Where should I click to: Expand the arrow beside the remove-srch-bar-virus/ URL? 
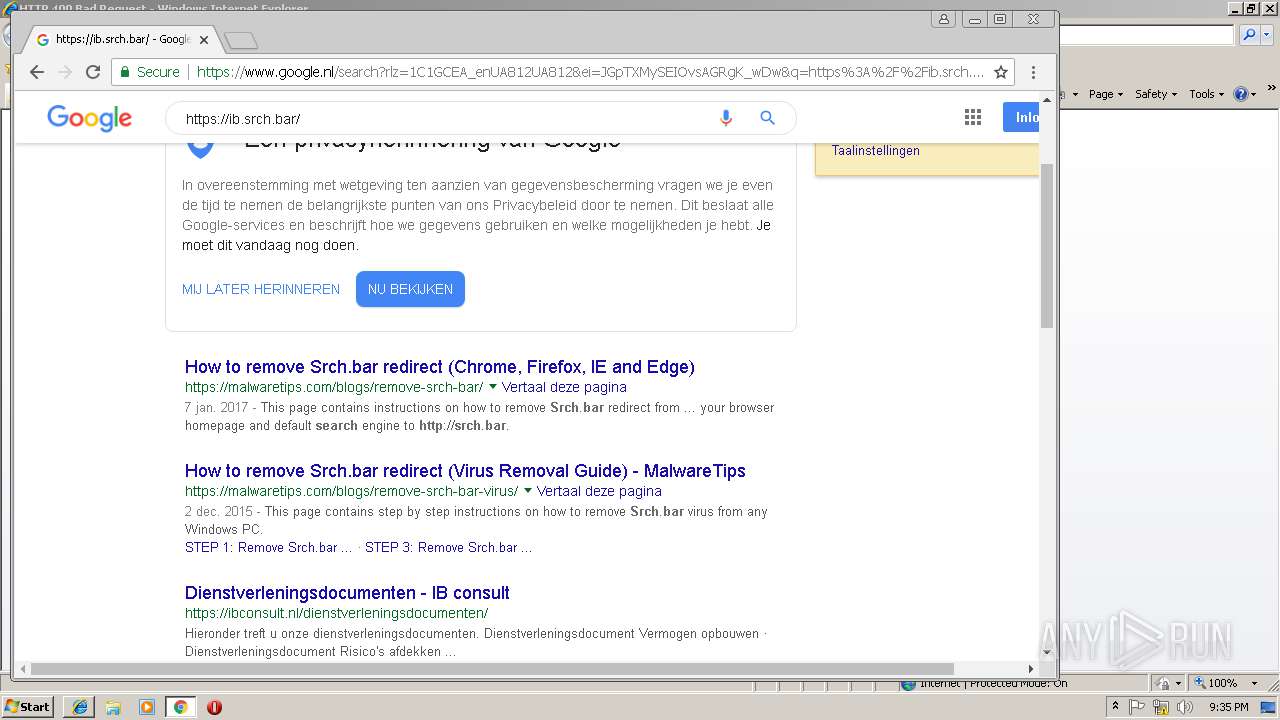pyautogui.click(x=527, y=491)
